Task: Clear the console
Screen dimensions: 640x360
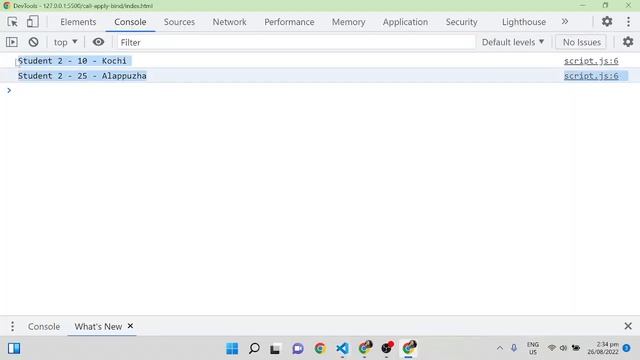Action: pyautogui.click(x=33, y=42)
